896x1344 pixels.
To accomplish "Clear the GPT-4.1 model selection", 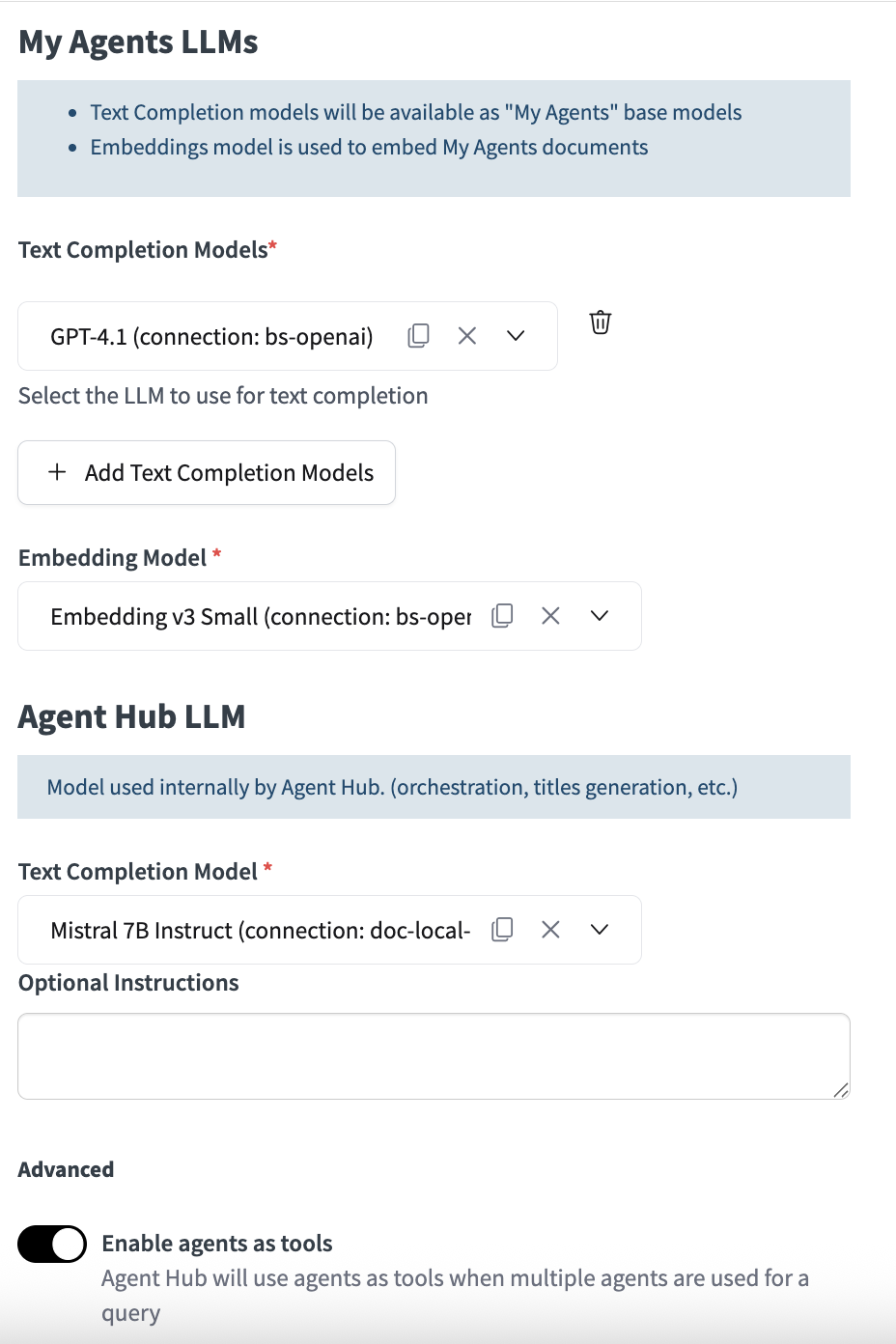I will [467, 336].
